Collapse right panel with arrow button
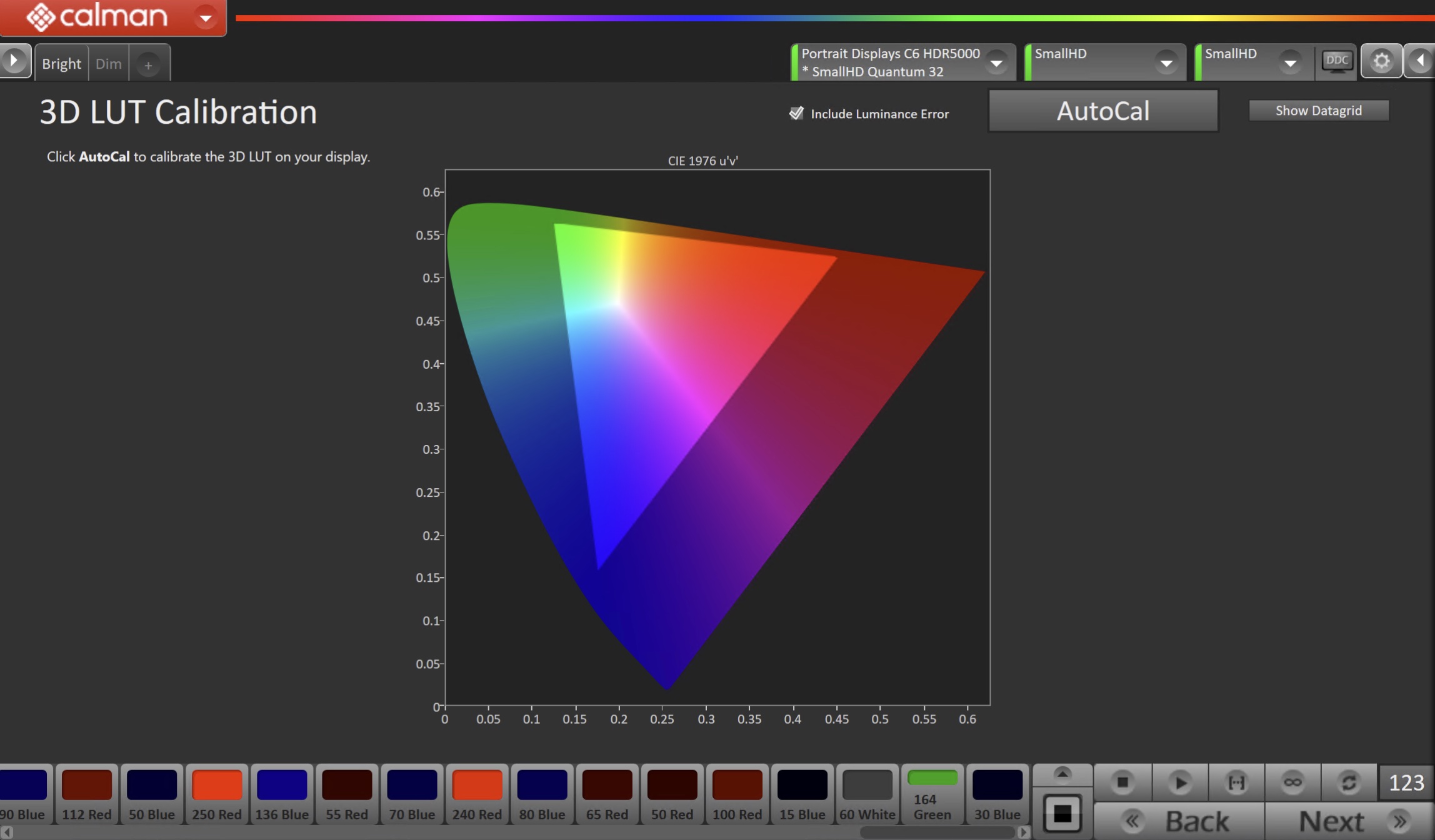 [x=1420, y=61]
